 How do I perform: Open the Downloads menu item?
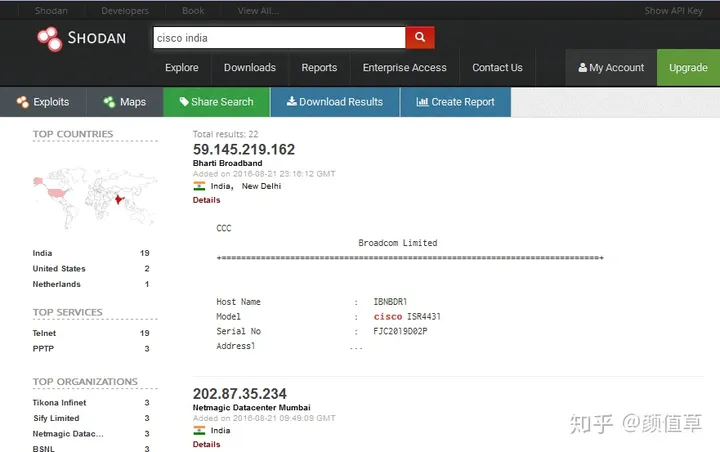250,68
